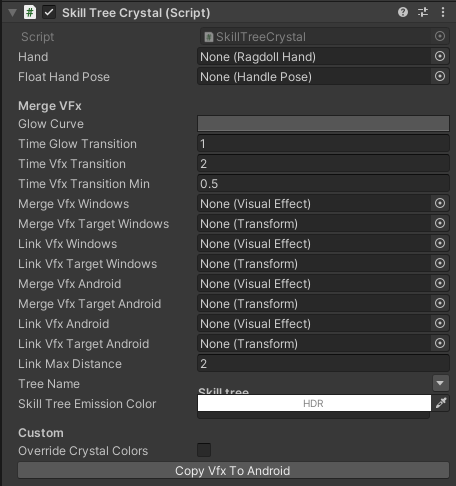Open object picker for Link Vfx Target Windows
This screenshot has width=456, height=486.
[x=440, y=263]
